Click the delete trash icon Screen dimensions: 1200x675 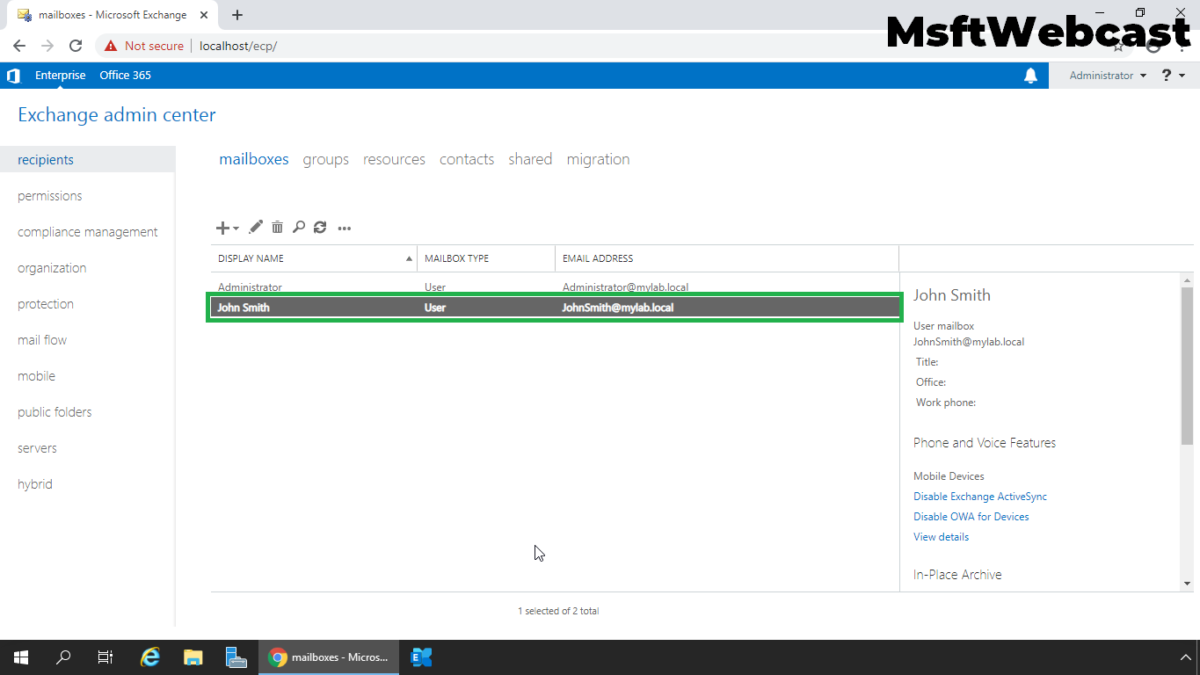(277, 227)
